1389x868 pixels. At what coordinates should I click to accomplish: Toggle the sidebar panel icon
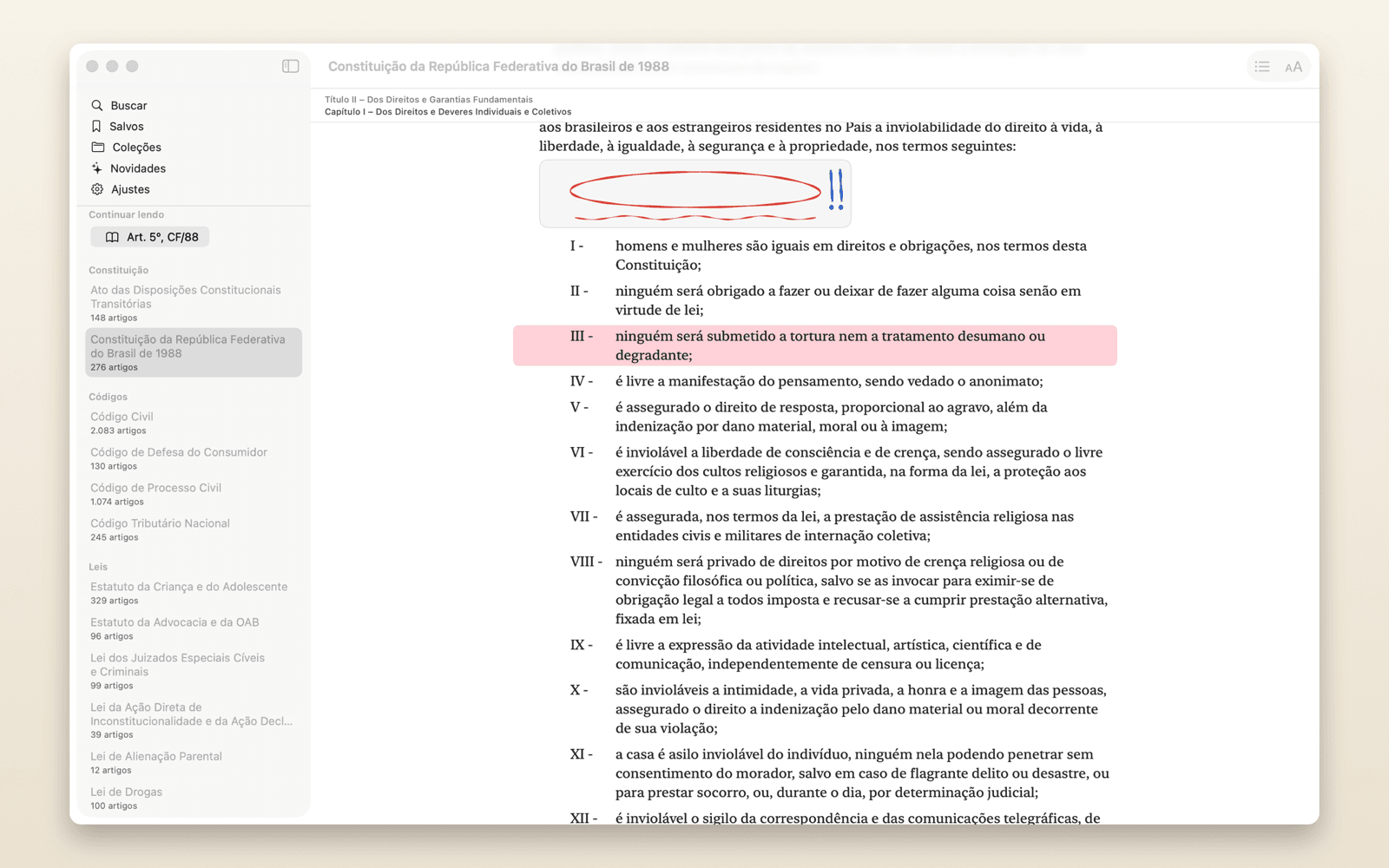(x=291, y=66)
